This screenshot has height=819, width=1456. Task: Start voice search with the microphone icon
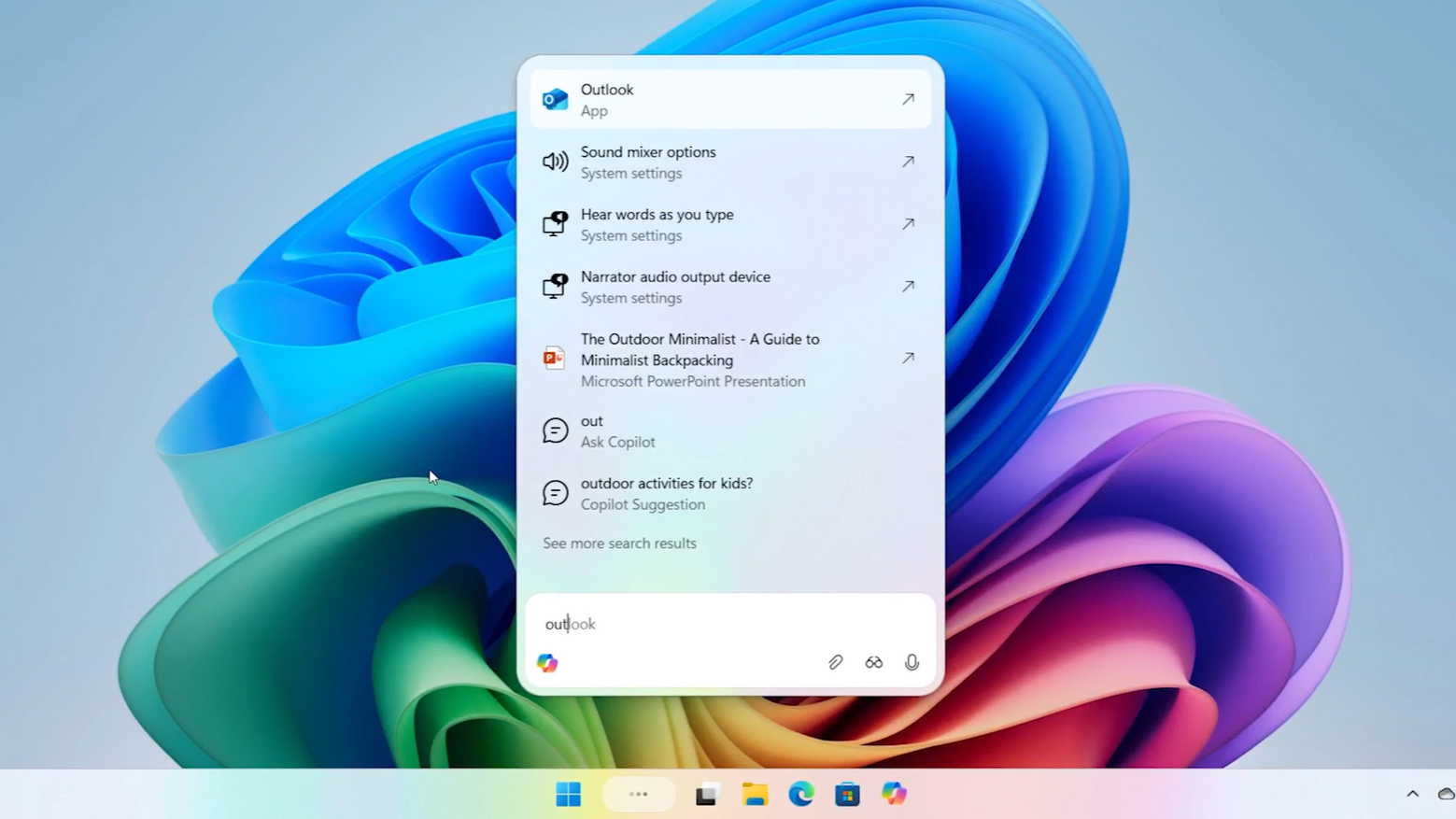tap(911, 662)
